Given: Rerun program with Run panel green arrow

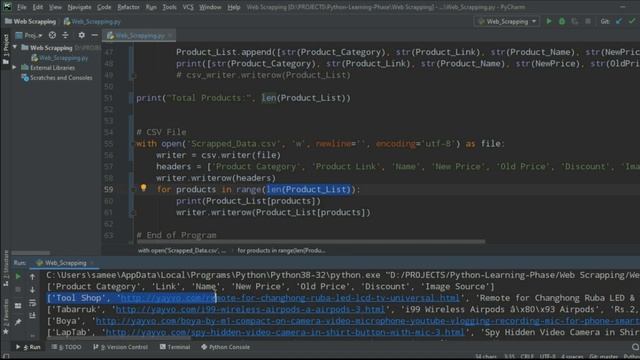Looking at the screenshot, I should click(18, 277).
